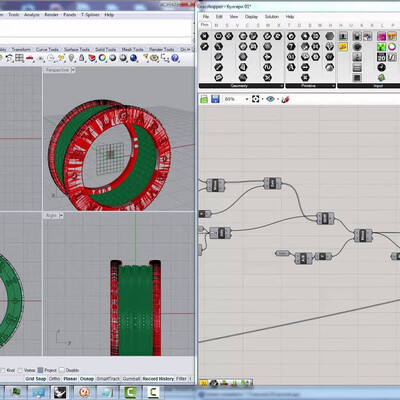This screenshot has height=400, width=400.
Task: Click the Right viewport title label
Action: coord(51,216)
